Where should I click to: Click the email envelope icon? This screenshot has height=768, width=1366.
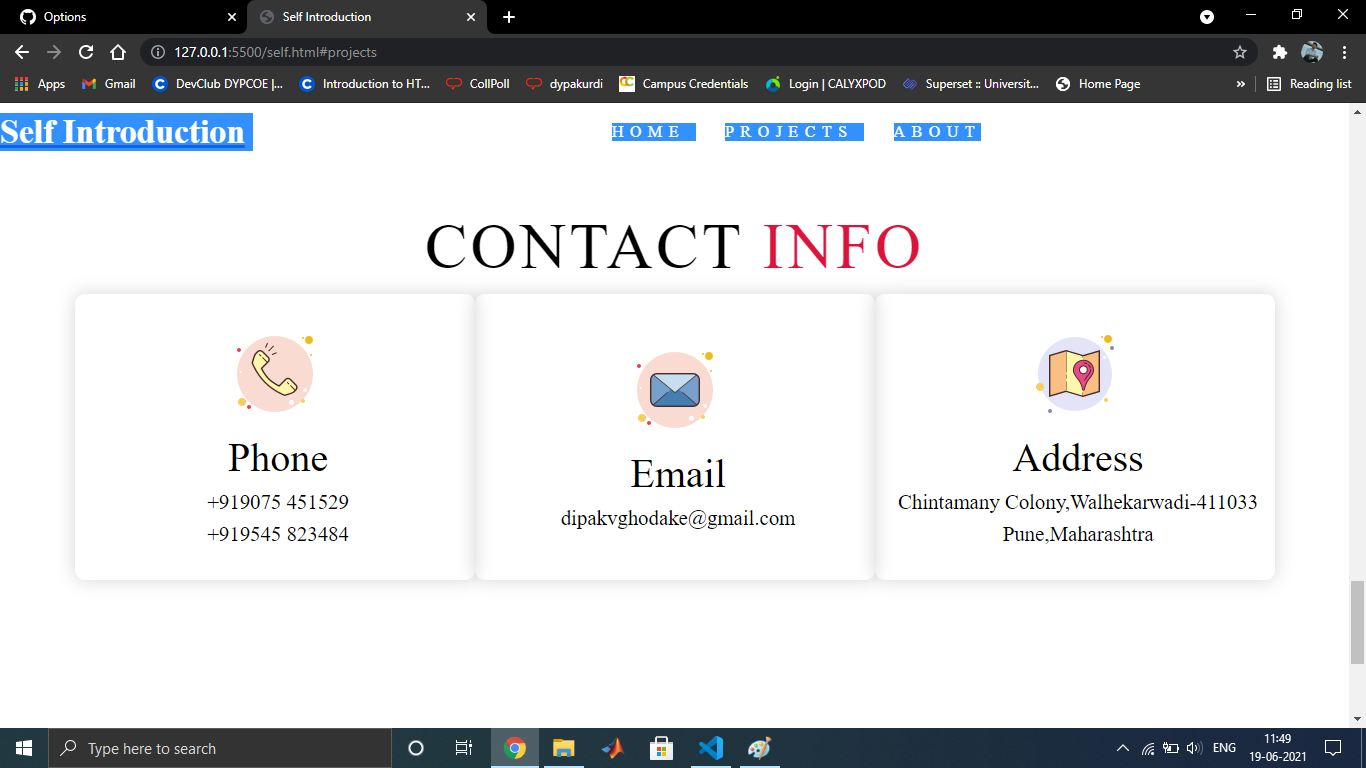coord(675,389)
